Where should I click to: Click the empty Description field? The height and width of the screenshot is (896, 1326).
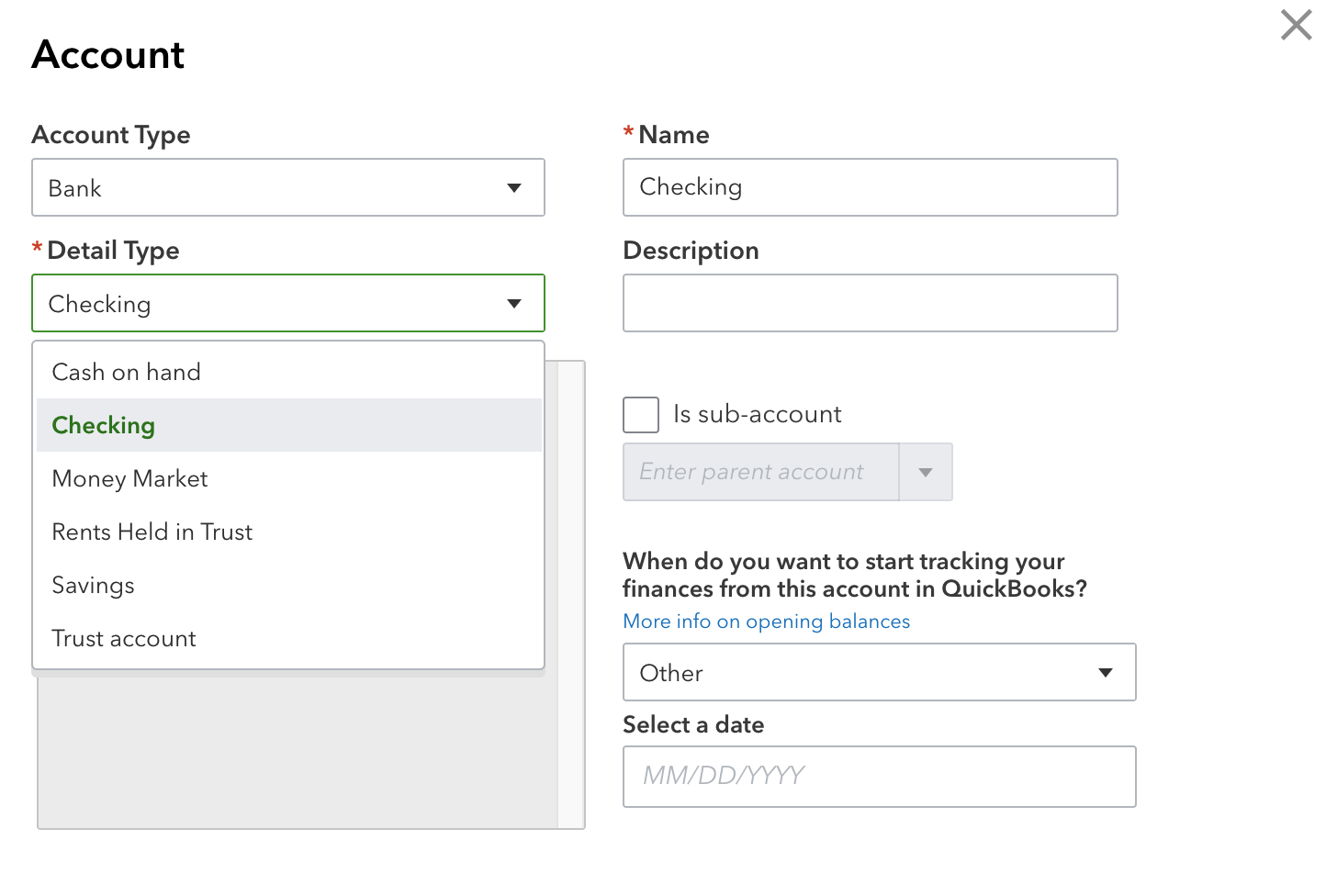coord(870,303)
